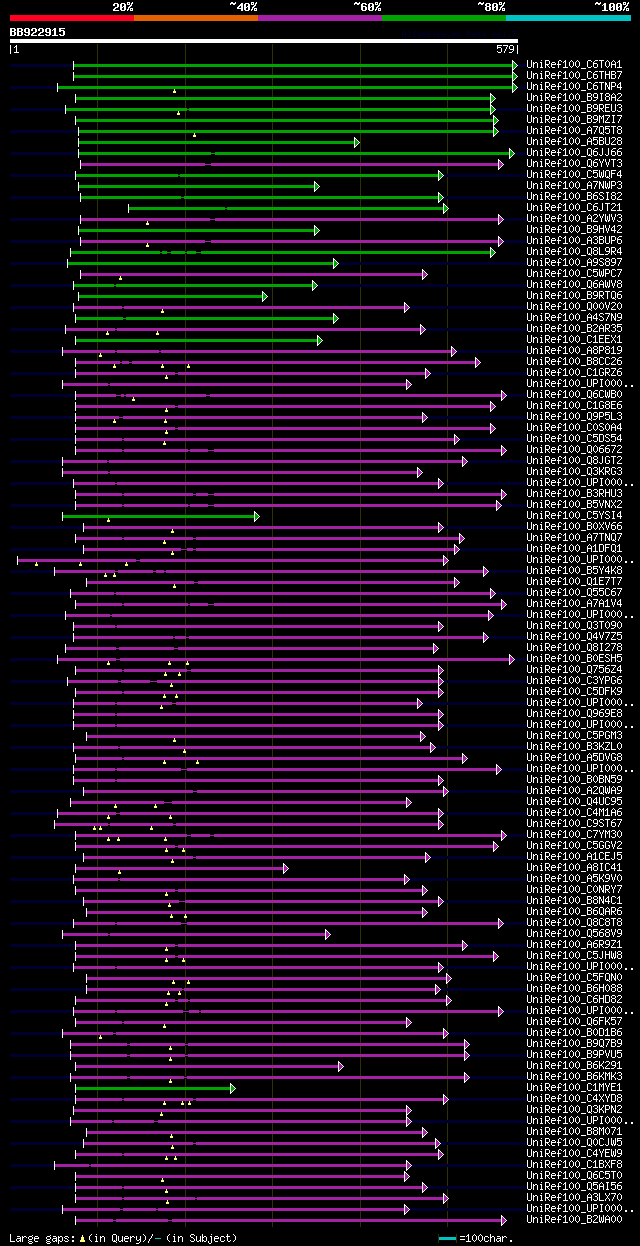
Task: Click the BB922915 query name label
Action: click(x=38, y=32)
